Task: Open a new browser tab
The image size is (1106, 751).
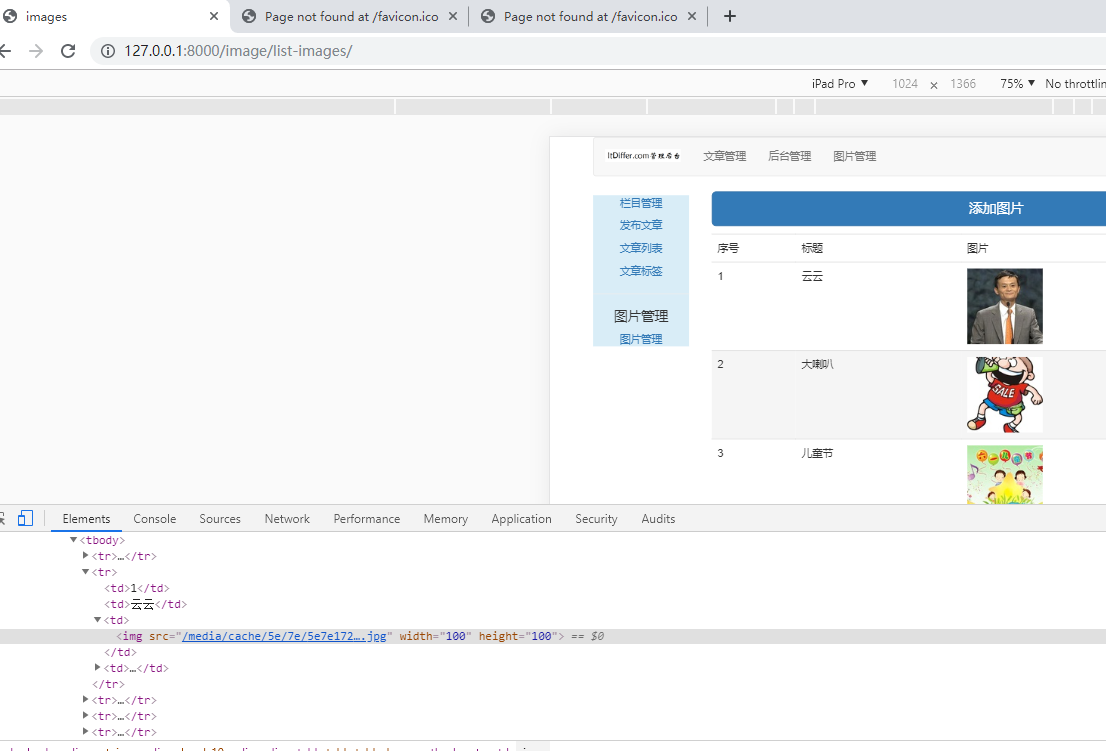Action: pyautogui.click(x=730, y=16)
